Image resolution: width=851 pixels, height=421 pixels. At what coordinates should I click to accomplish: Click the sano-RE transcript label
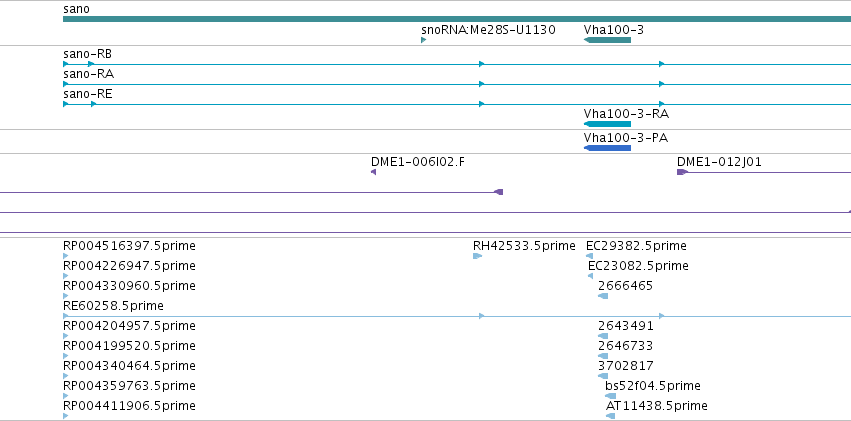[x=88, y=94]
